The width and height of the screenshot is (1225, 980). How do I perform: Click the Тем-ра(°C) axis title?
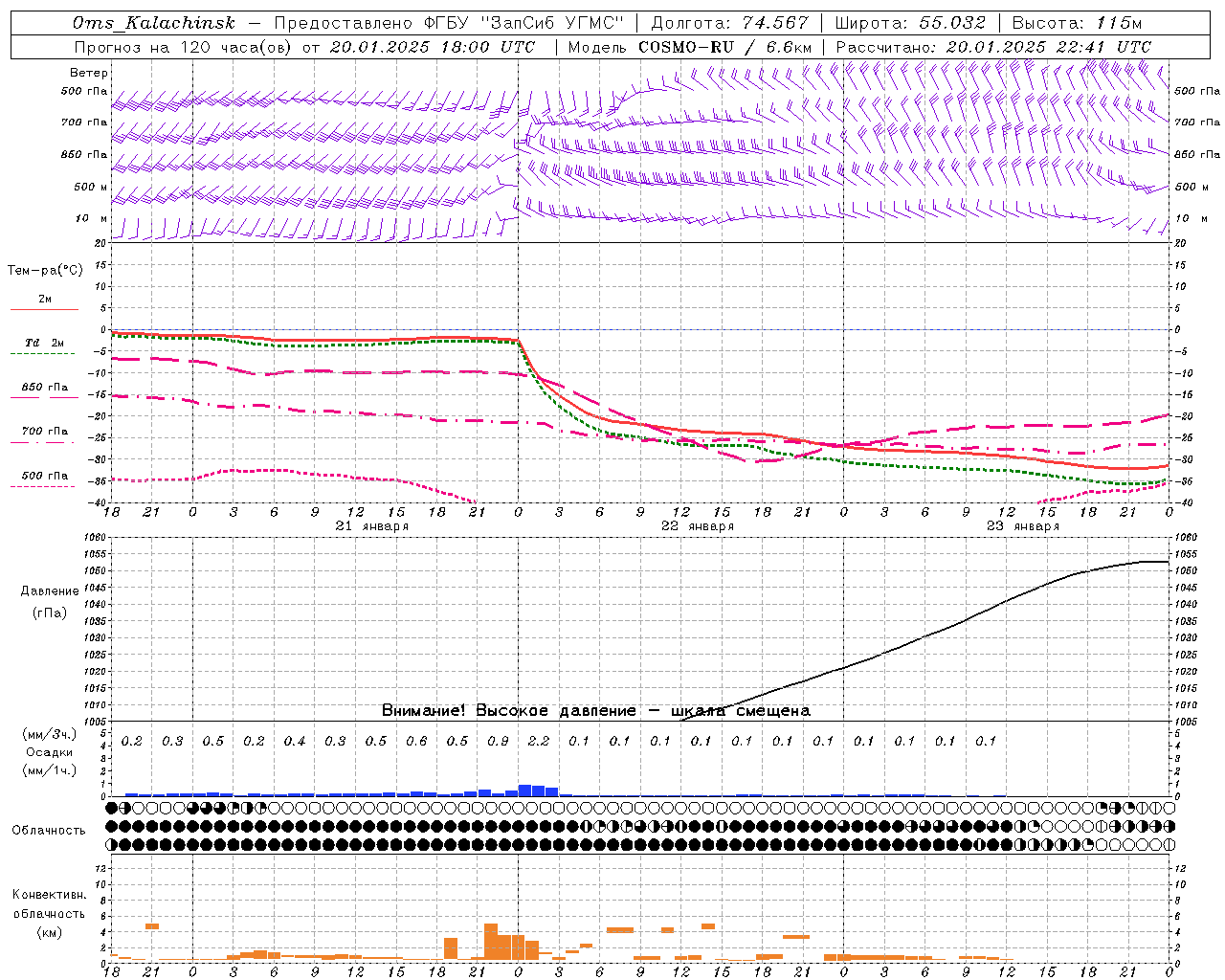pyautogui.click(x=45, y=271)
